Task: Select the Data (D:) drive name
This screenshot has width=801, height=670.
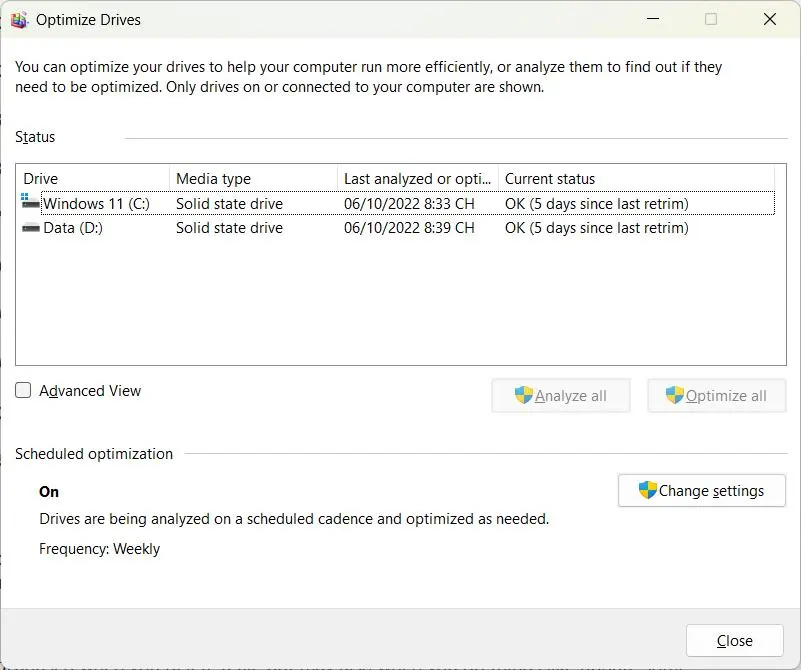Action: [73, 228]
